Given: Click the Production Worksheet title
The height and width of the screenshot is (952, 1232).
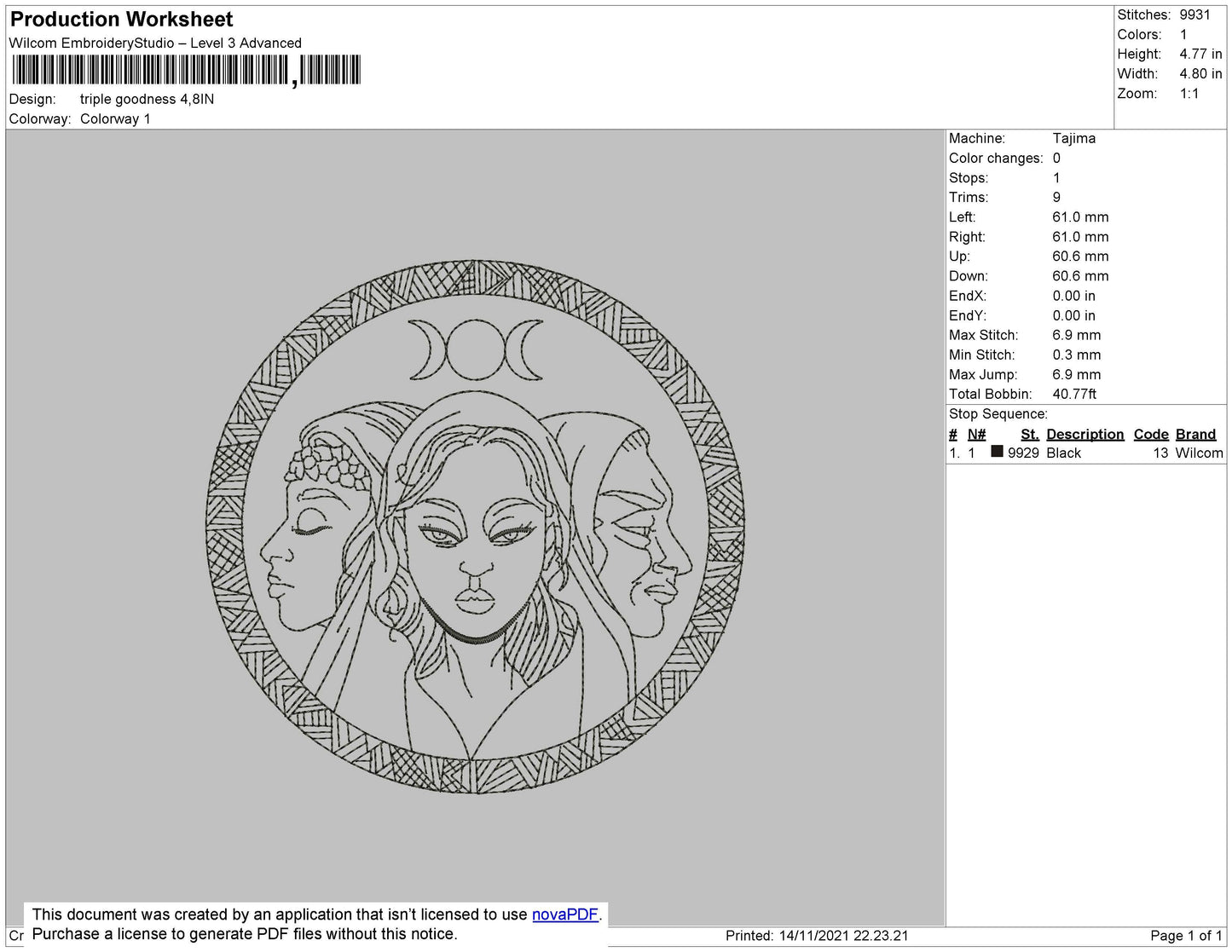Looking at the screenshot, I should [122, 20].
